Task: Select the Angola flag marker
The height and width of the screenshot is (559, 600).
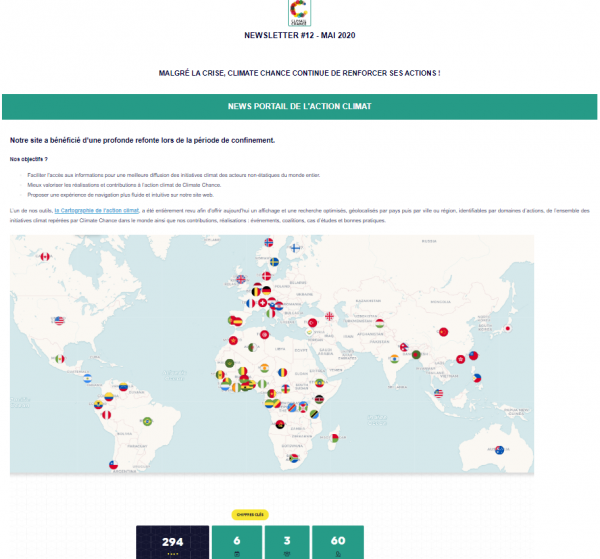Action: [280, 425]
